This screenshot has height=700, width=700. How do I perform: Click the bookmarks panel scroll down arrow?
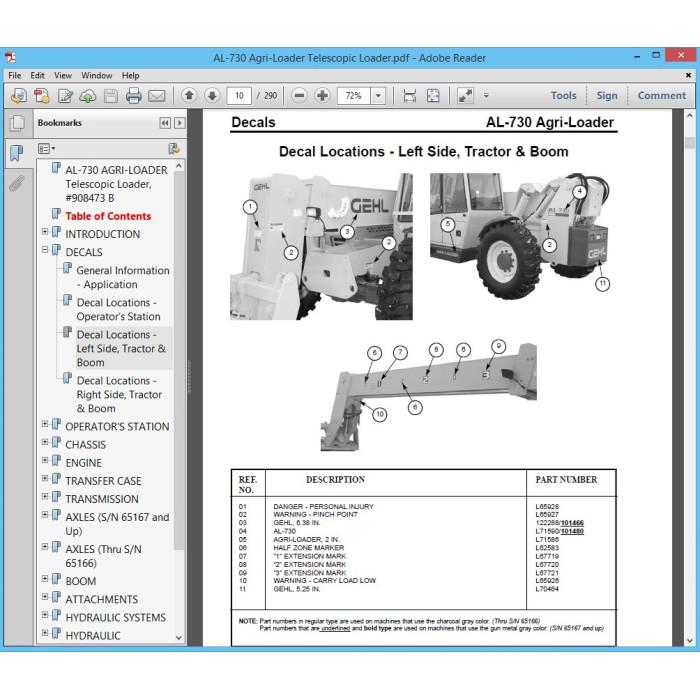point(179,638)
